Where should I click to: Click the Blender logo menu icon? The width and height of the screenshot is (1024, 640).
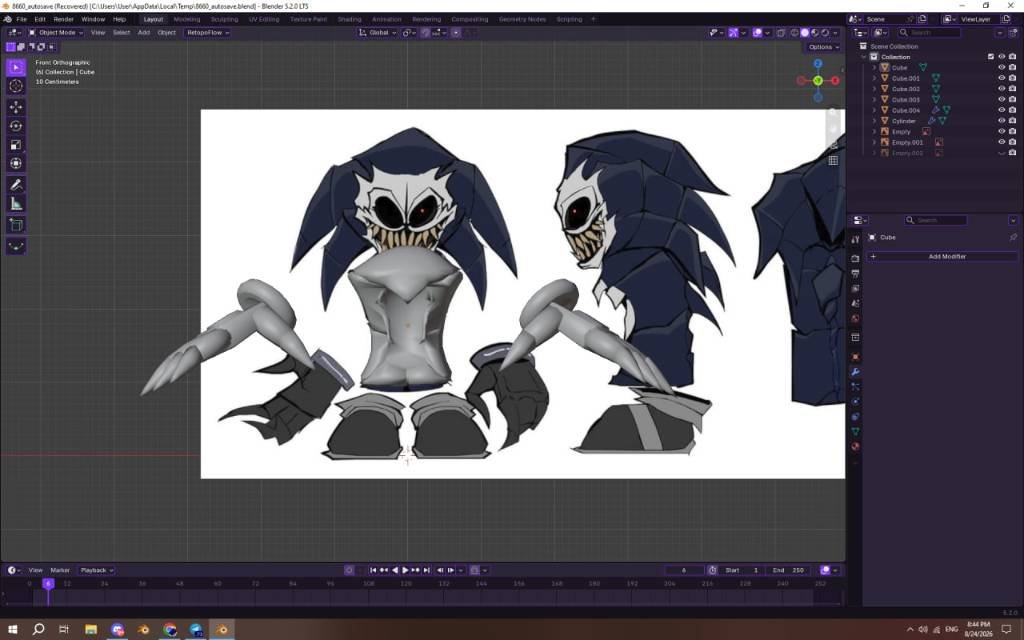(7, 19)
